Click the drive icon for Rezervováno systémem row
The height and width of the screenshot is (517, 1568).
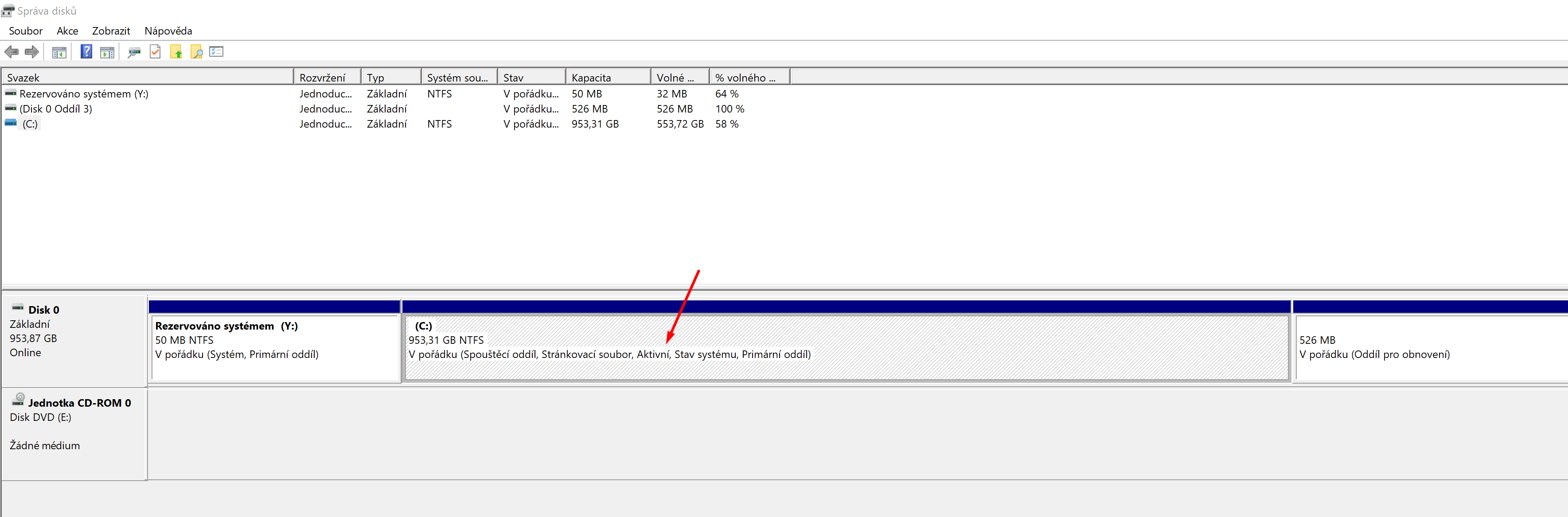pyautogui.click(x=11, y=93)
